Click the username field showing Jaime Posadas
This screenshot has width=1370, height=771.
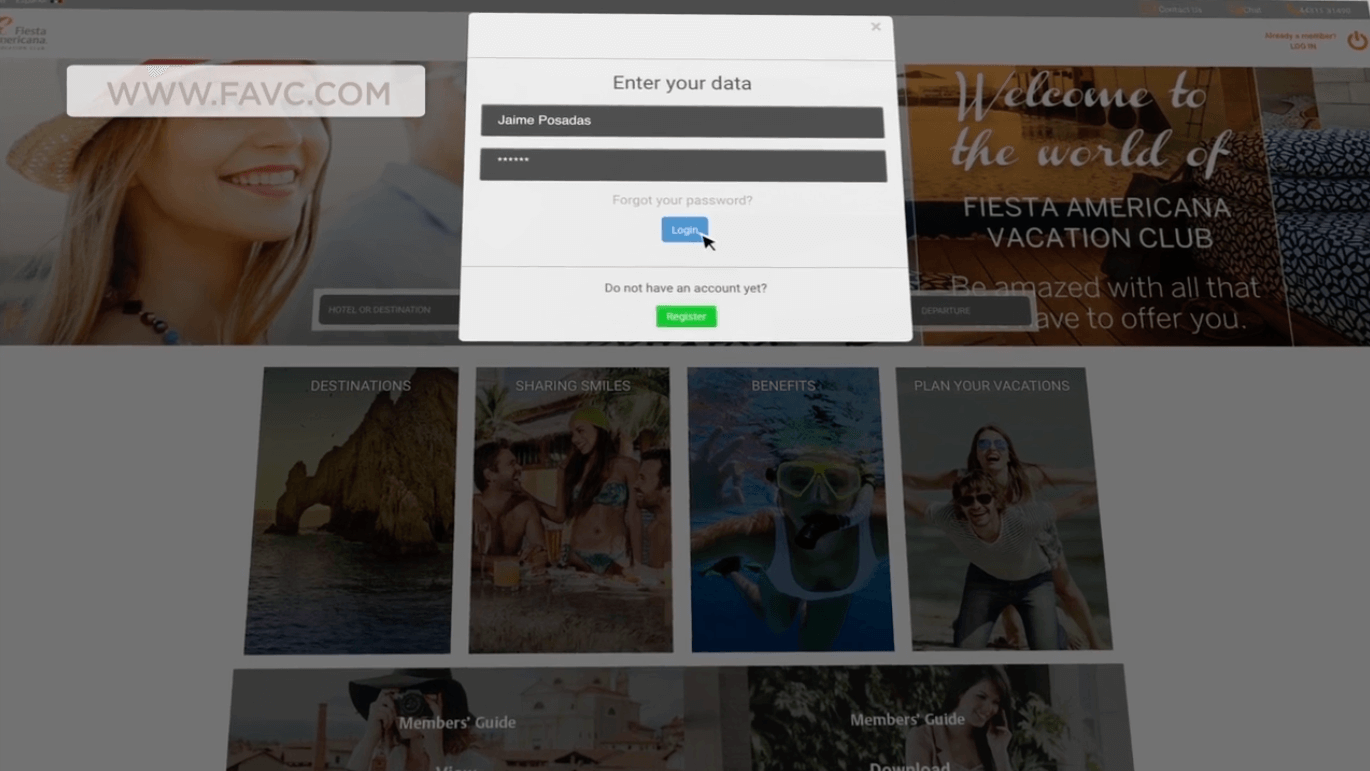pos(682,121)
